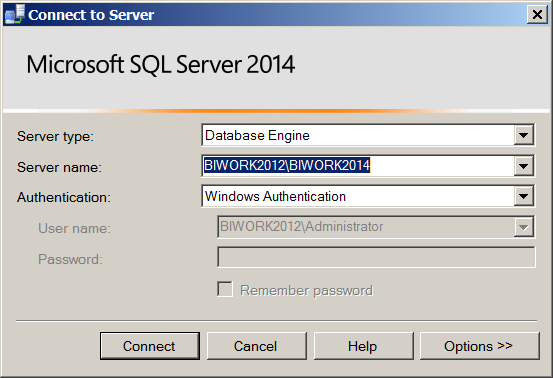Click the Server name: label
The width and height of the screenshot is (553, 378).
pos(59,167)
